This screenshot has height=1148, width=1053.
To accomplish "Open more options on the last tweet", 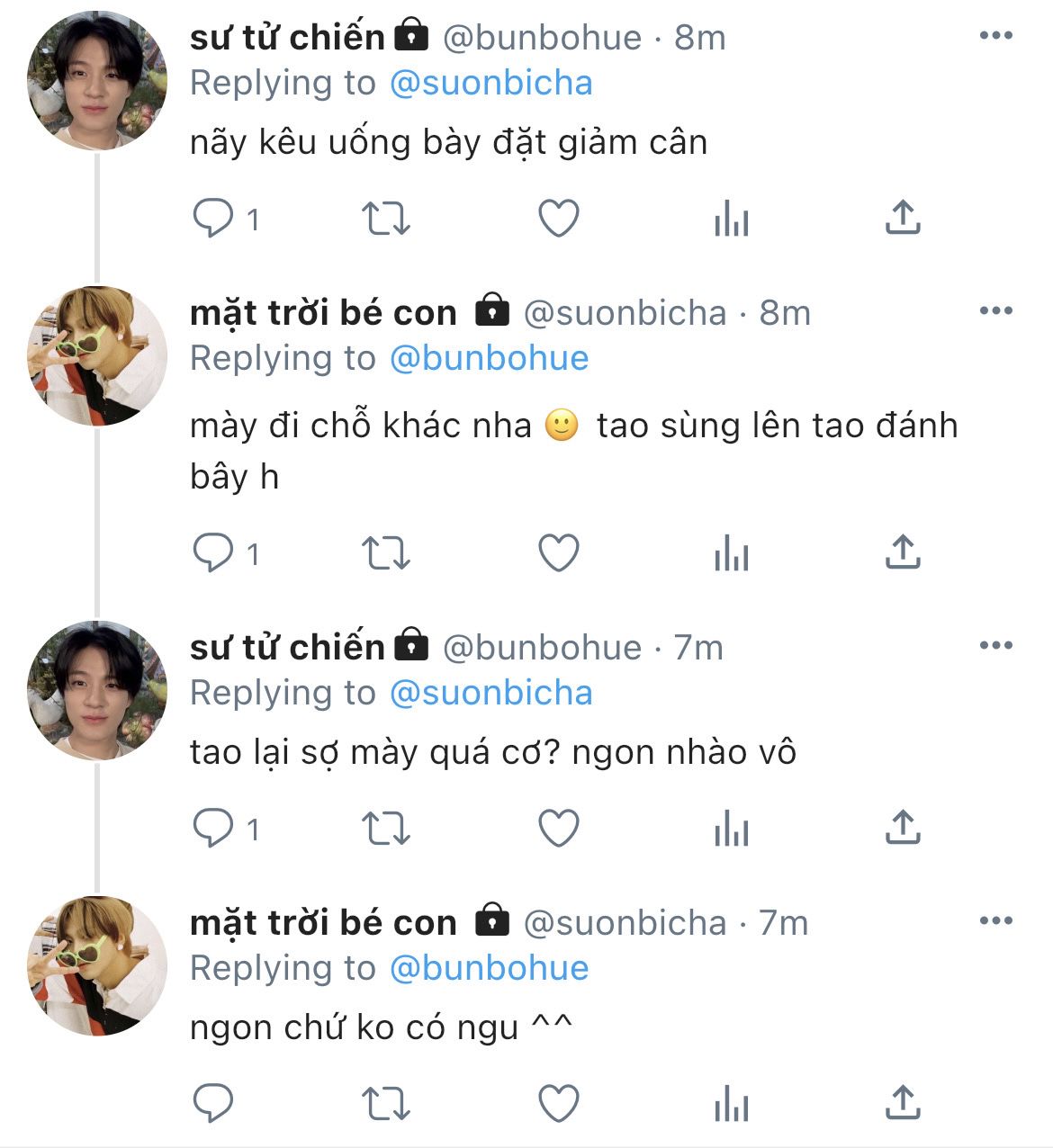I will pyautogui.click(x=996, y=921).
